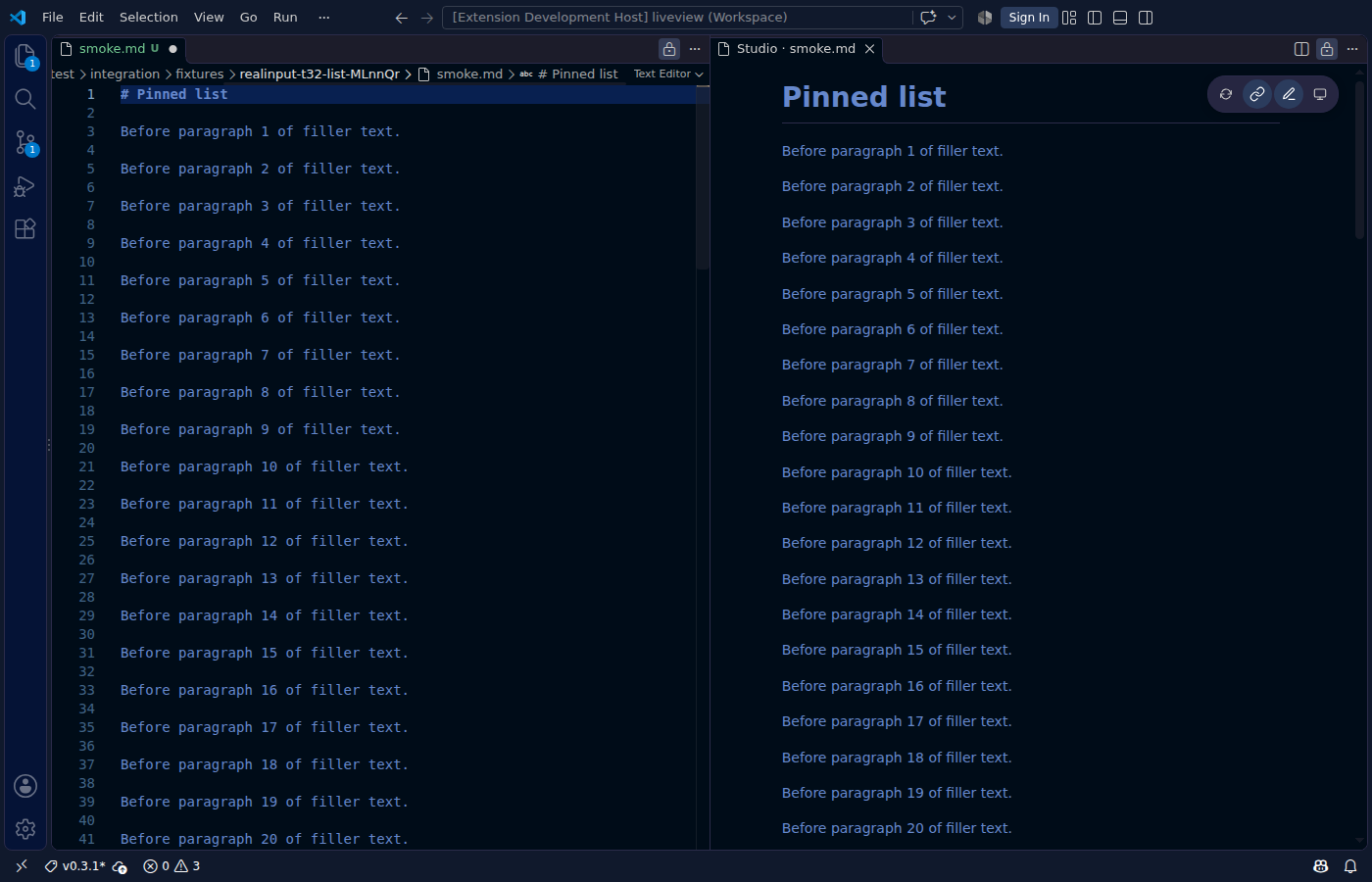
Task: Expand the overflow menu after Run
Action: coord(324,17)
